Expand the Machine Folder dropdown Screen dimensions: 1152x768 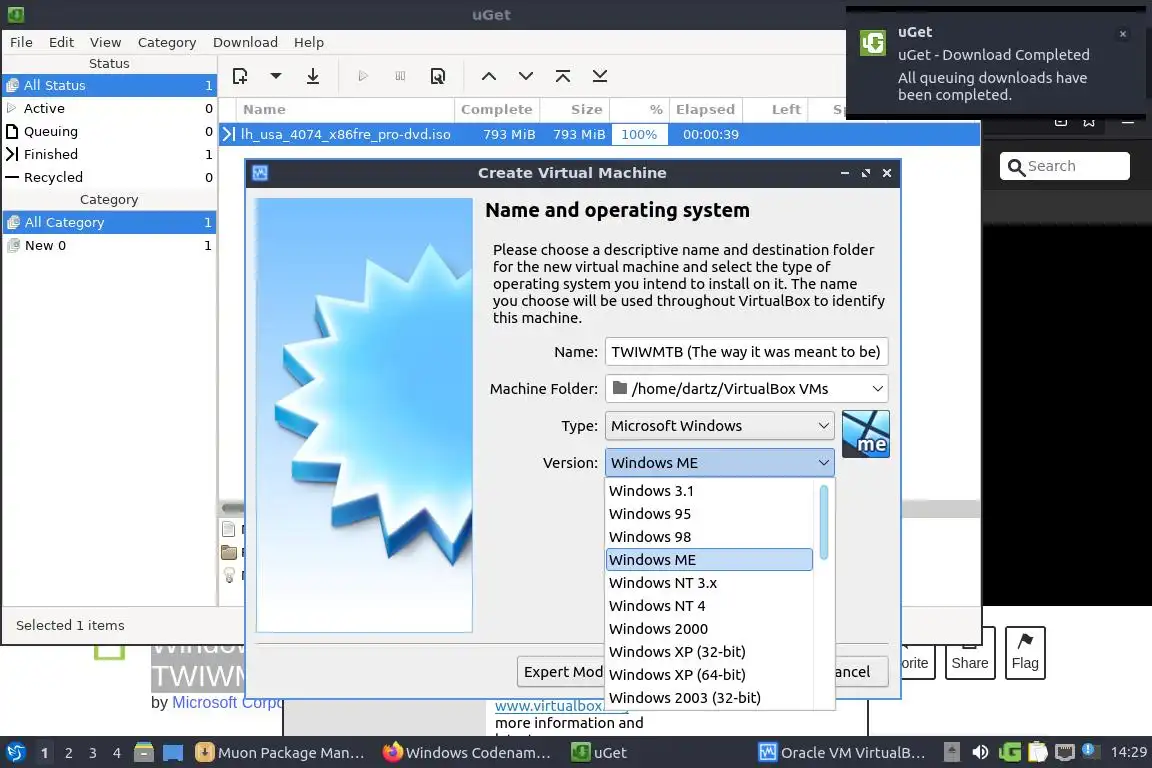point(746,389)
